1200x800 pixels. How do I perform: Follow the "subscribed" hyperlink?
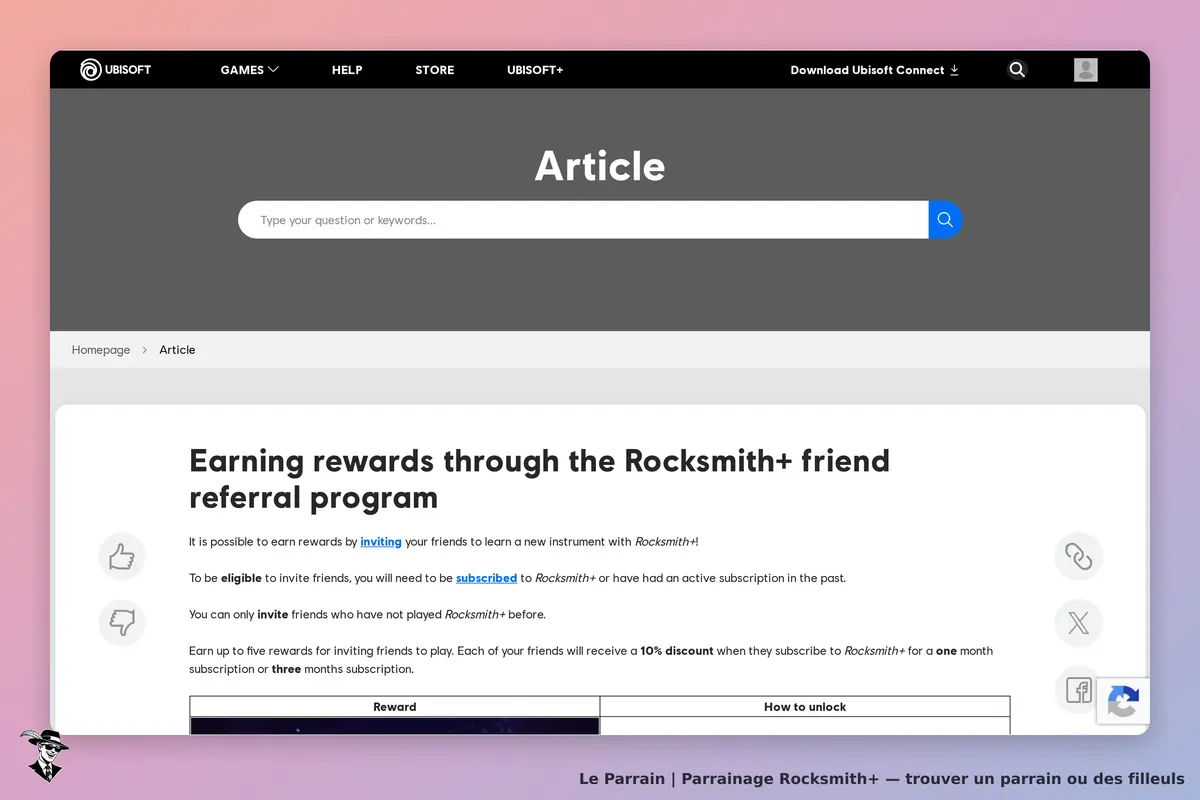(486, 578)
